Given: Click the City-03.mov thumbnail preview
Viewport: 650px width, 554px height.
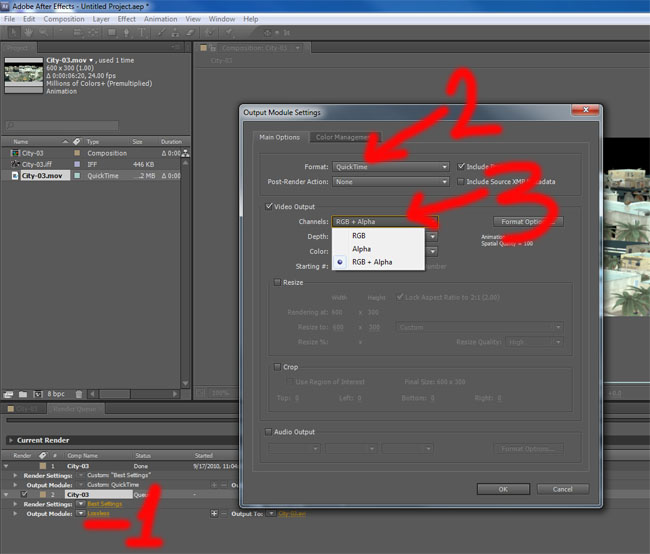Looking at the screenshot, I should tap(24, 75).
